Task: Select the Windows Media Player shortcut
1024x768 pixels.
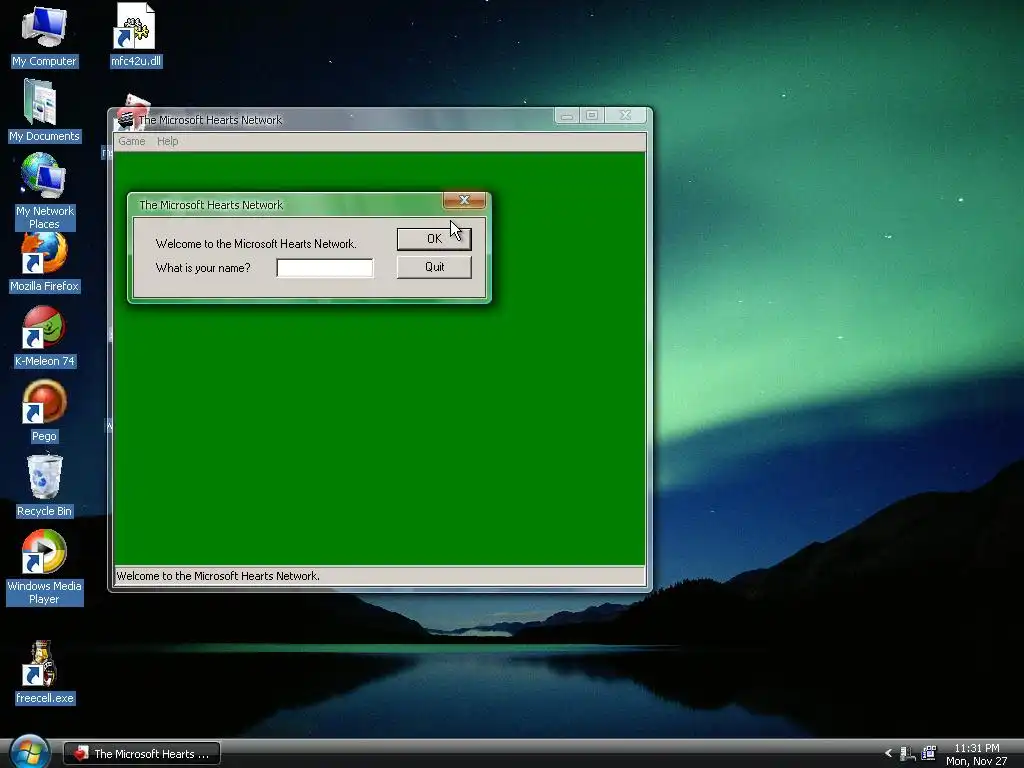Action: (44, 568)
